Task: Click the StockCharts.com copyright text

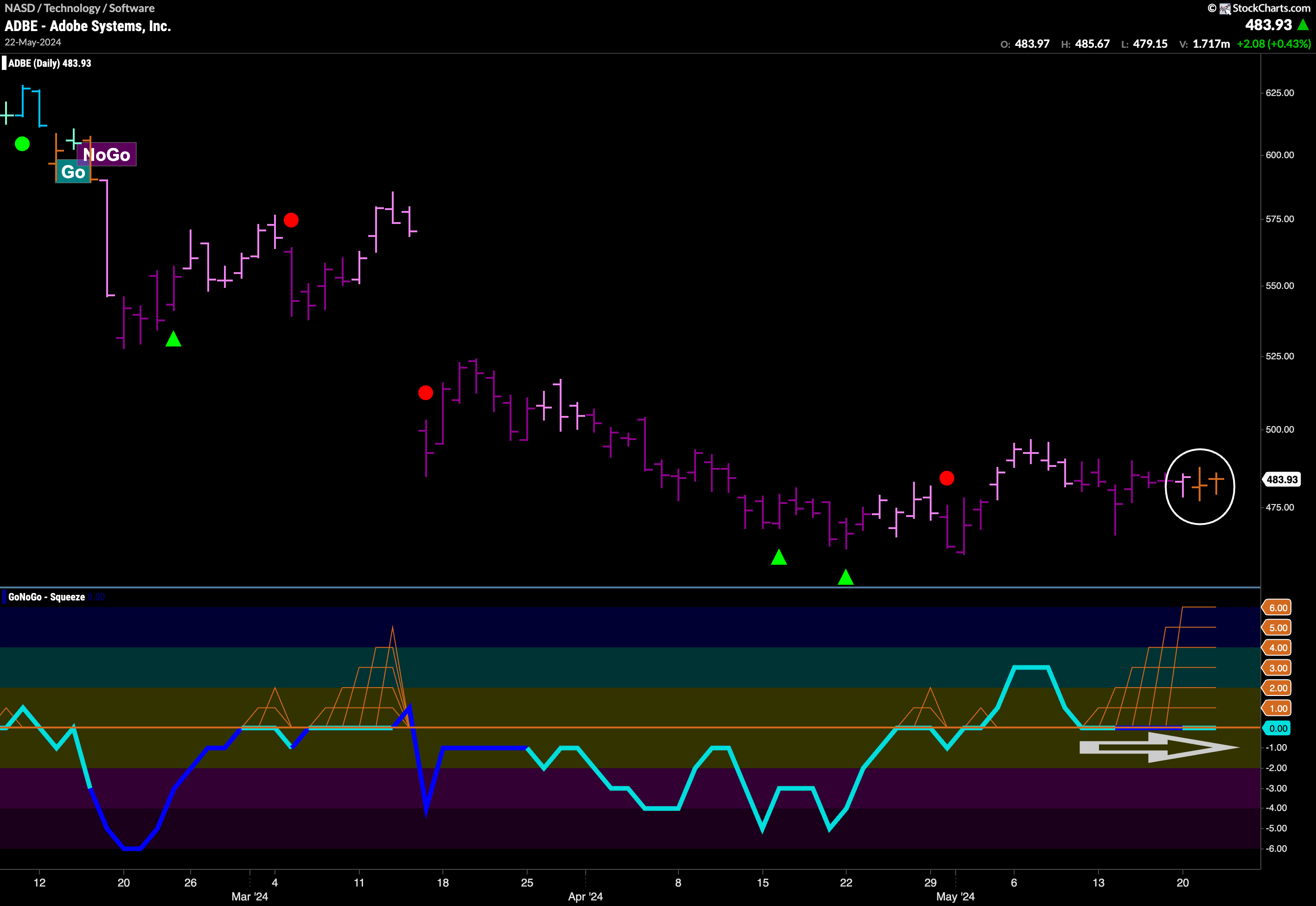Action: 1259,8
